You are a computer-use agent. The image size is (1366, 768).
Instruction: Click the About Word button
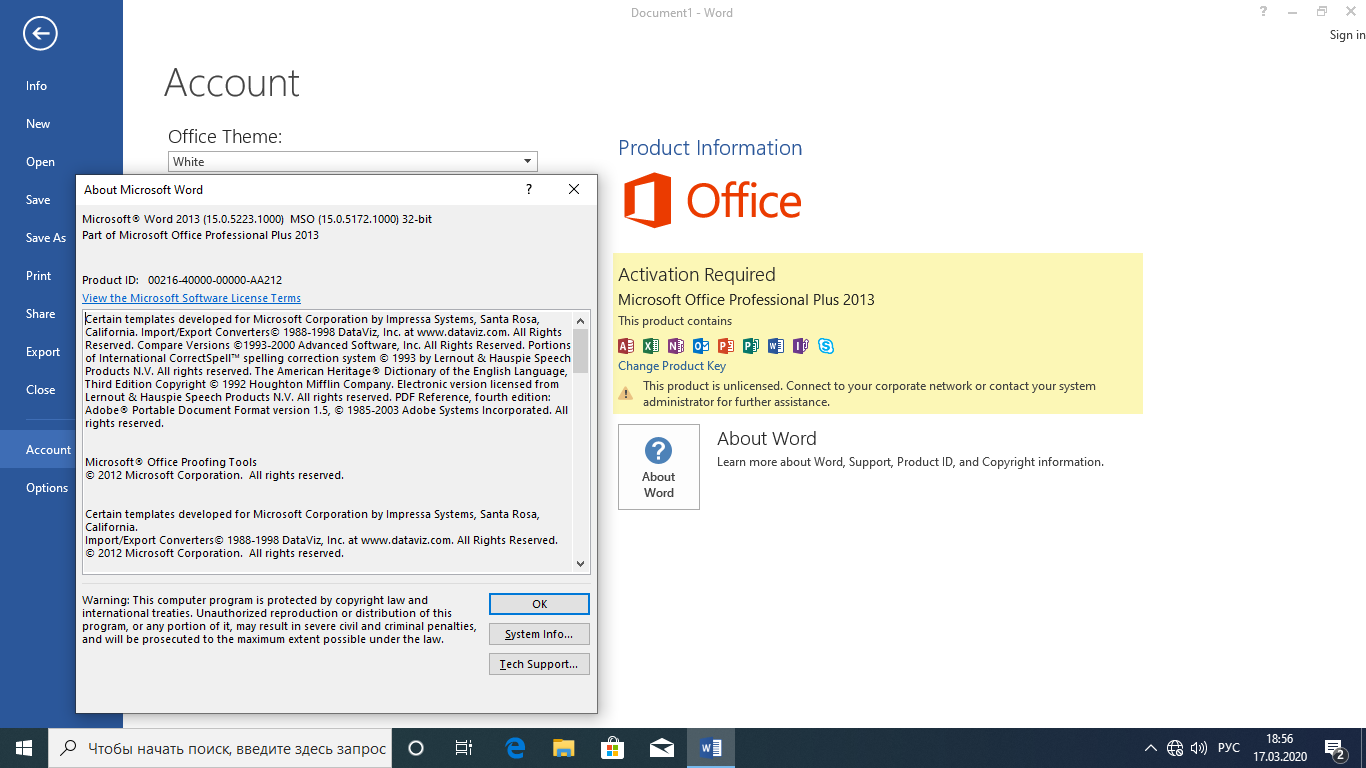659,467
